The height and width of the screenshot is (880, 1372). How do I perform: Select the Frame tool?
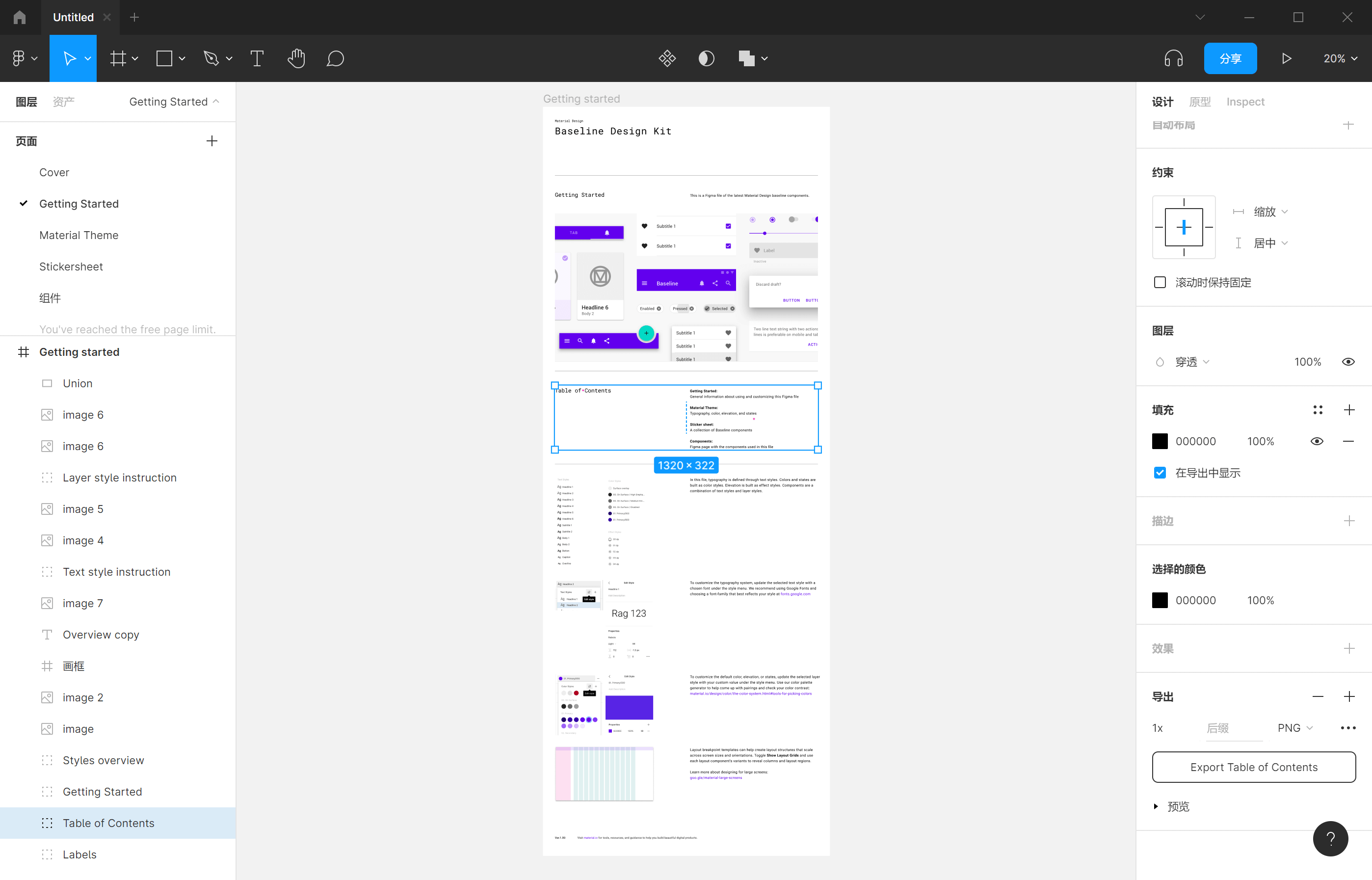click(x=118, y=58)
